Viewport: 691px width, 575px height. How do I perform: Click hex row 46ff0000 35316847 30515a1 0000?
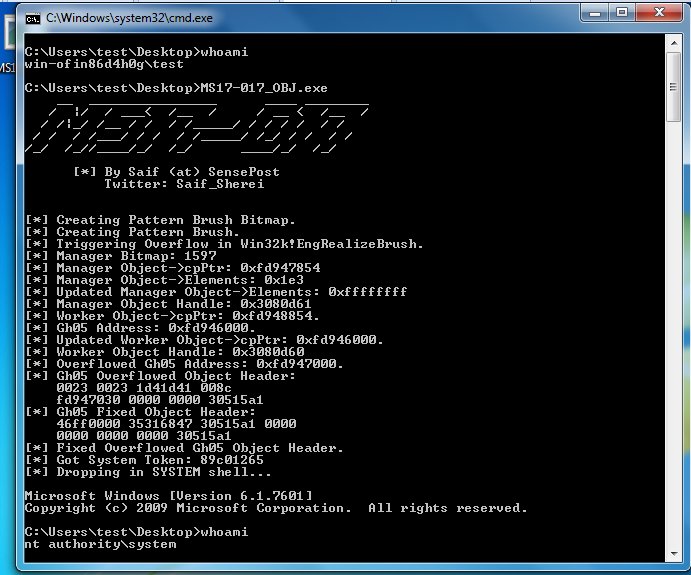(x=176, y=424)
